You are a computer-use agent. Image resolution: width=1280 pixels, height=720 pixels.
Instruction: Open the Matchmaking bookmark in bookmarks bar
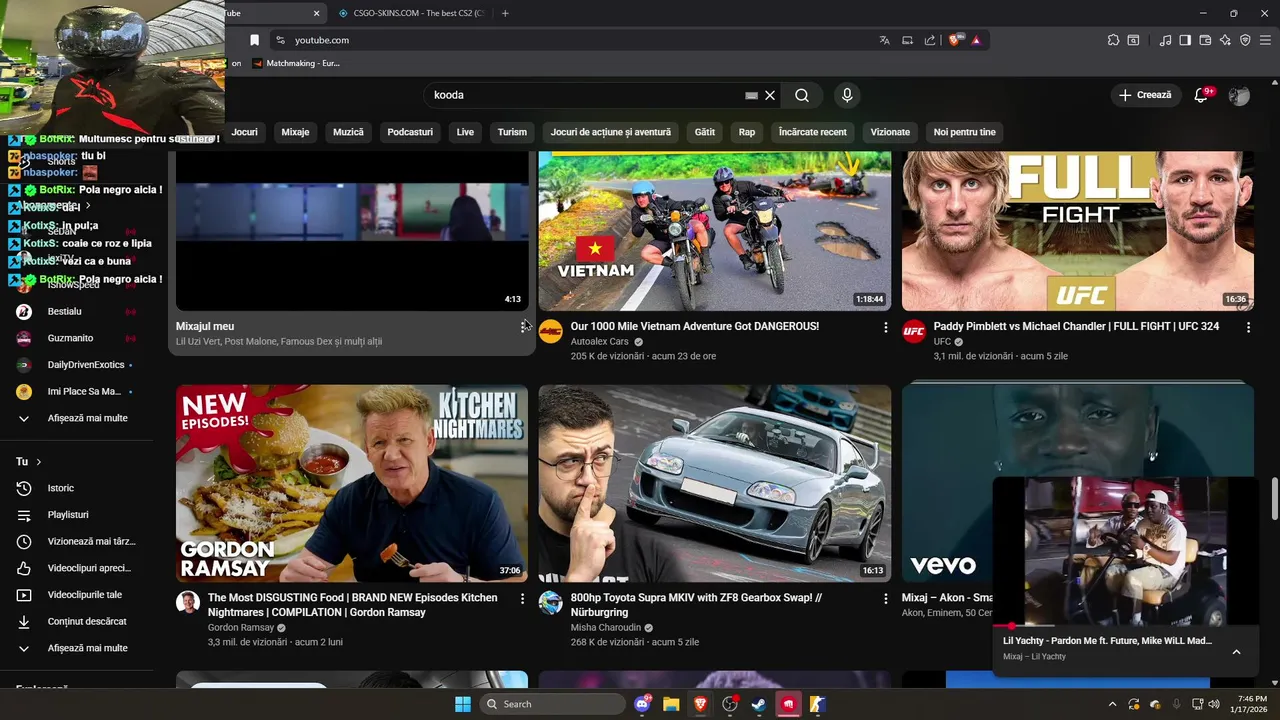(297, 63)
